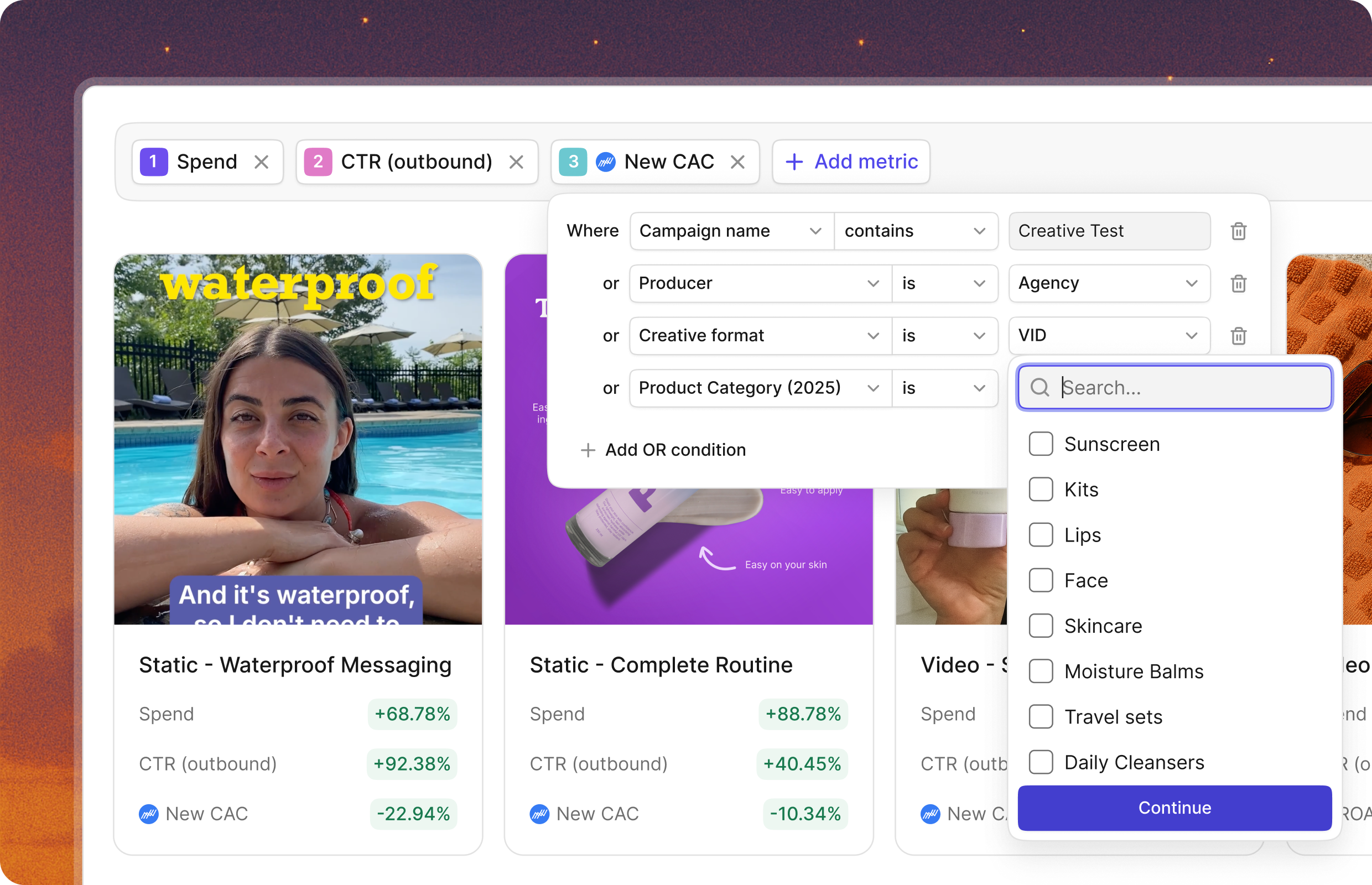
Task: Enable the Daily Cleansers checkbox
Action: [x=1041, y=762]
